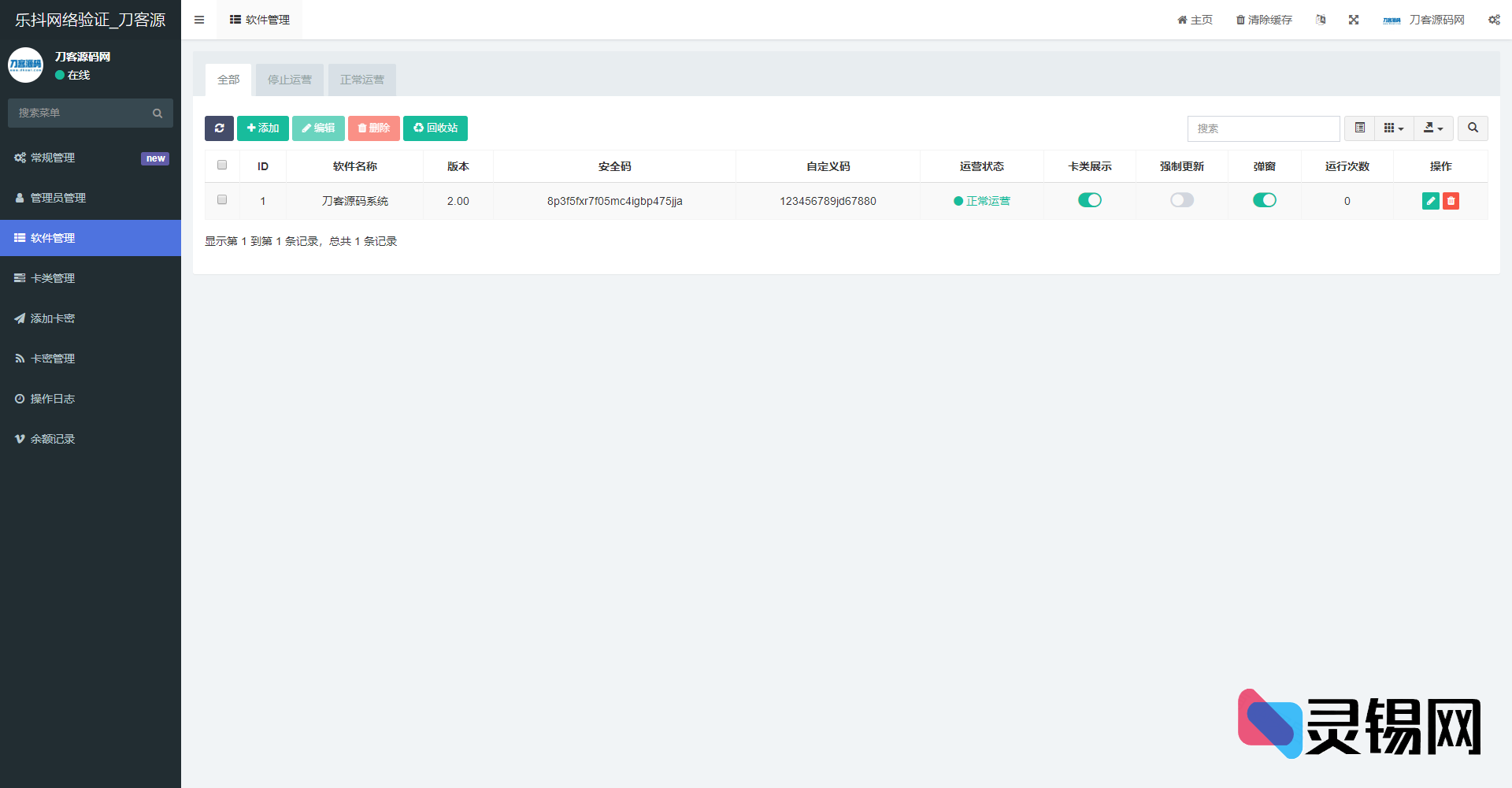The image size is (1512, 788).
Task: Toggle the 卡类展示 switch off
Action: coord(1090,200)
